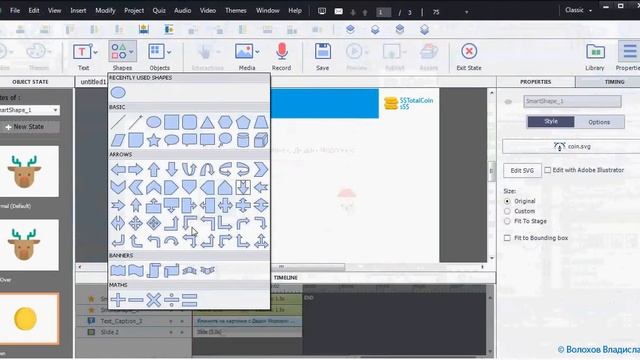Select the yellow coin state thumbnail

pyautogui.click(x=29, y=319)
